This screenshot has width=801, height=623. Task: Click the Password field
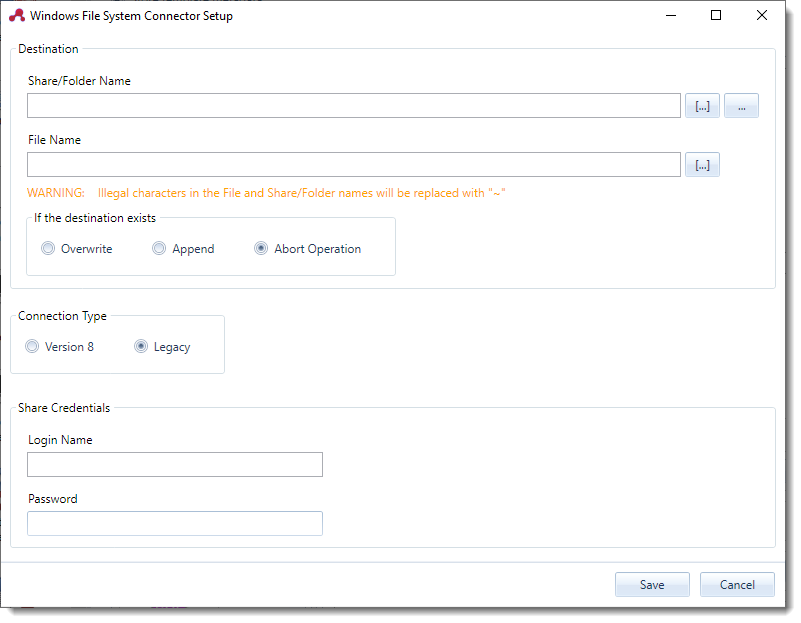(175, 524)
